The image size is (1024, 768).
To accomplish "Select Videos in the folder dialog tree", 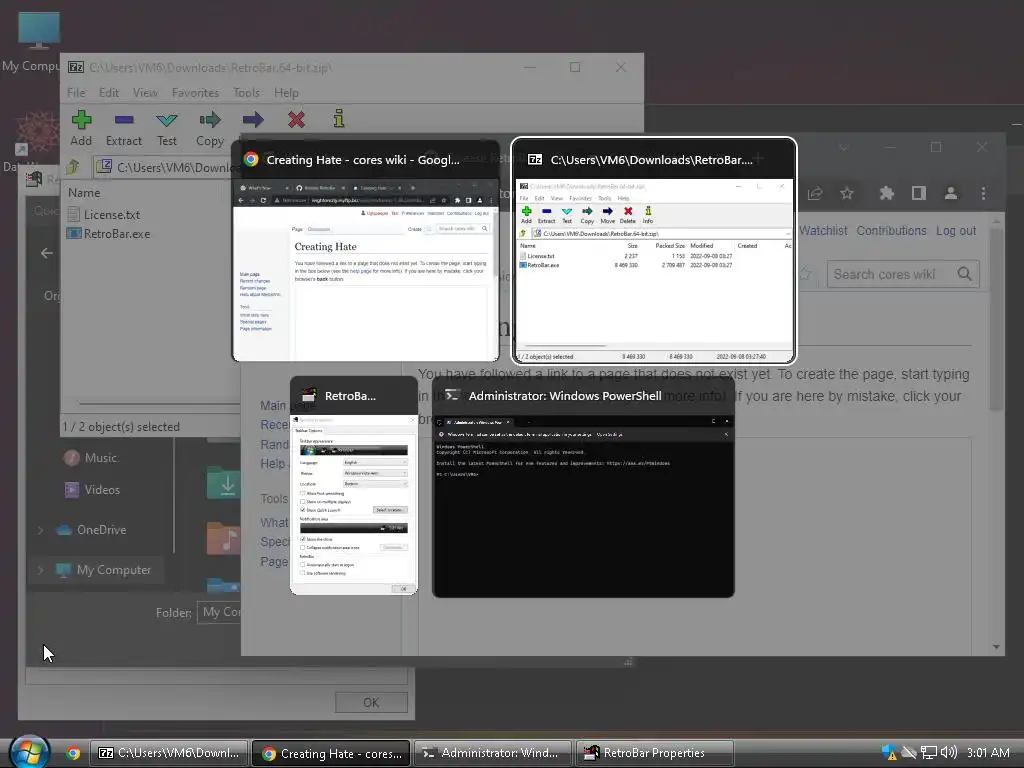I will pos(92,490).
